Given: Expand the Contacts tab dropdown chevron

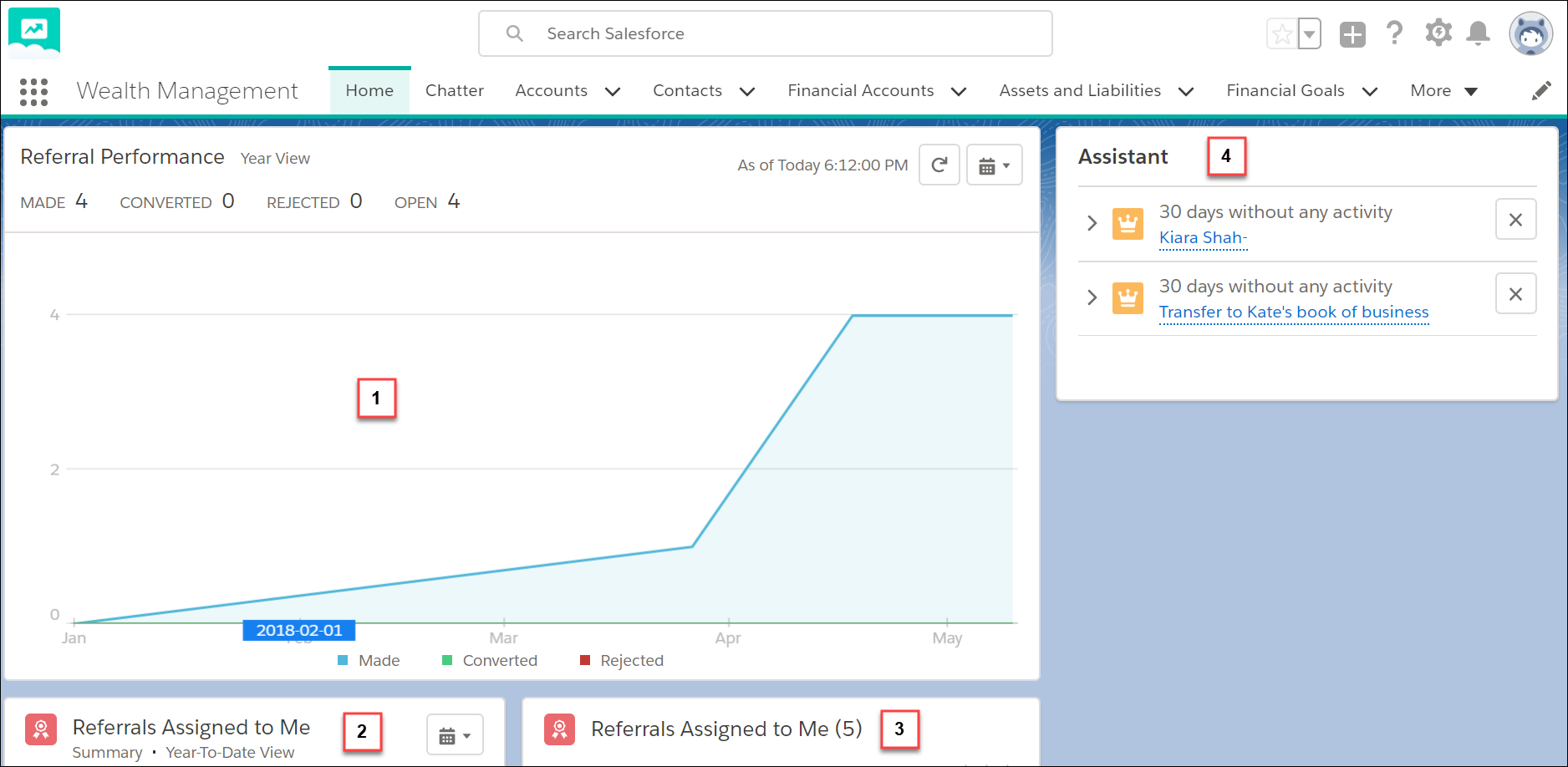Looking at the screenshot, I should (x=747, y=92).
